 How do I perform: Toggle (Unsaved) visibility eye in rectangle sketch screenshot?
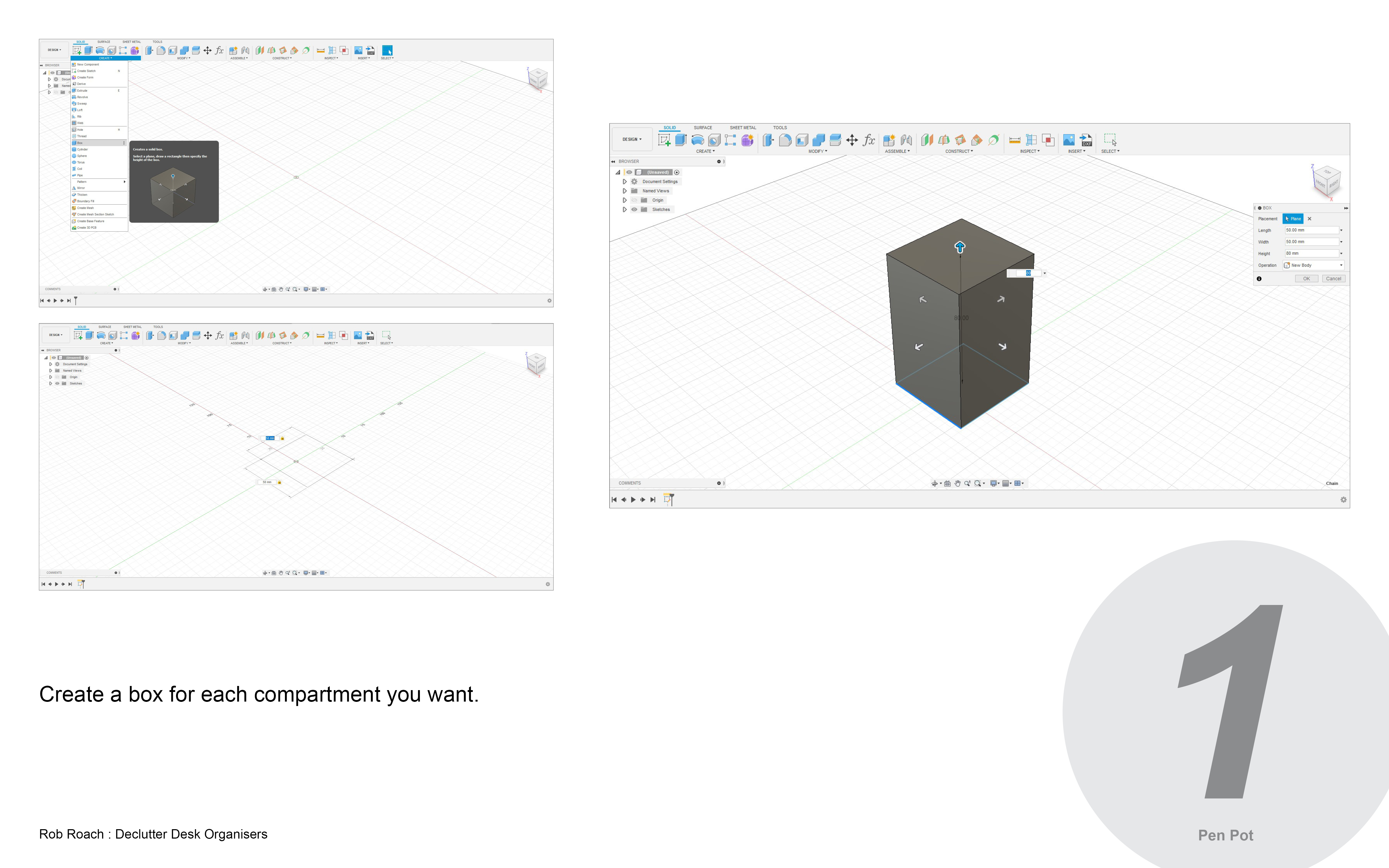(54, 358)
